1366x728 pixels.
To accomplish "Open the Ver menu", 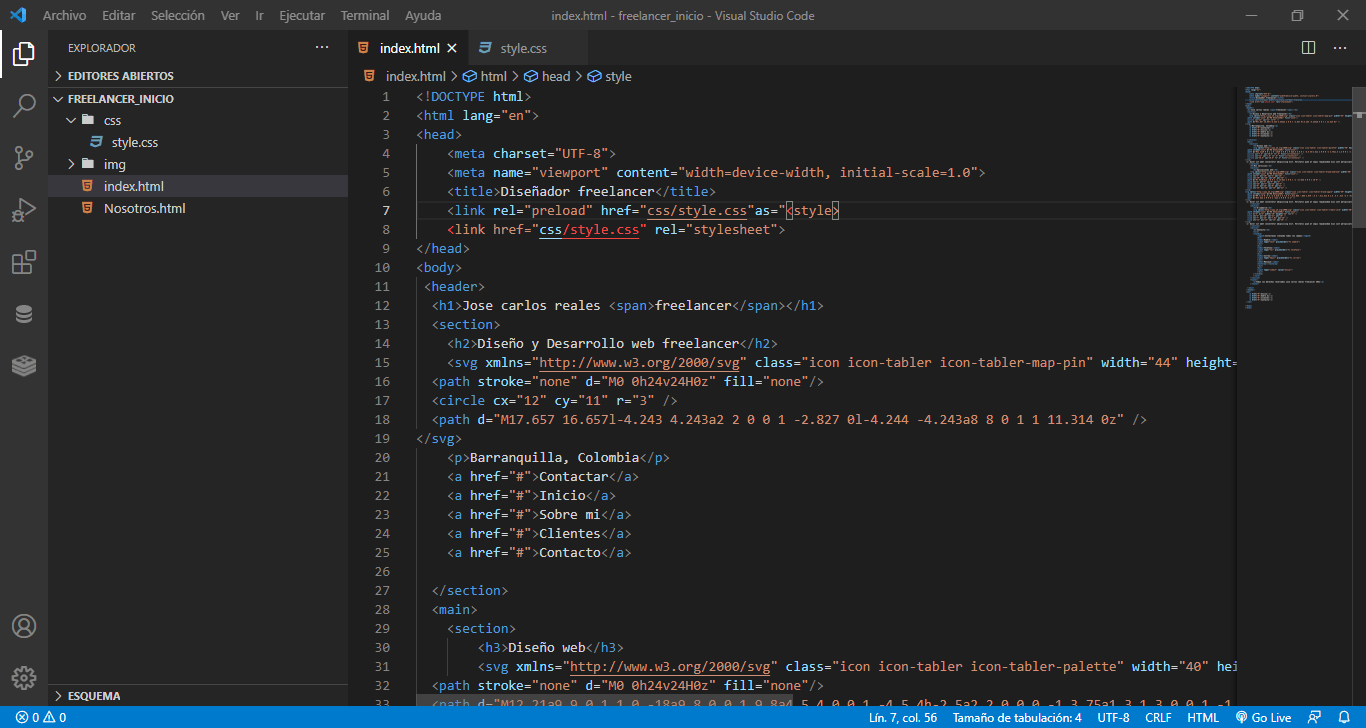I will (x=230, y=16).
